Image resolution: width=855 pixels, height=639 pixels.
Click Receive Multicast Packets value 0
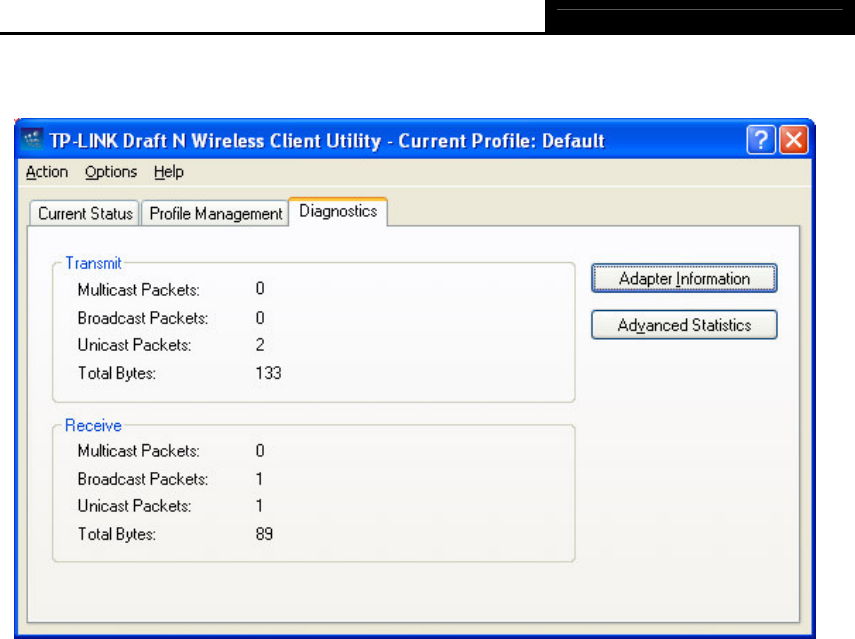point(260,450)
